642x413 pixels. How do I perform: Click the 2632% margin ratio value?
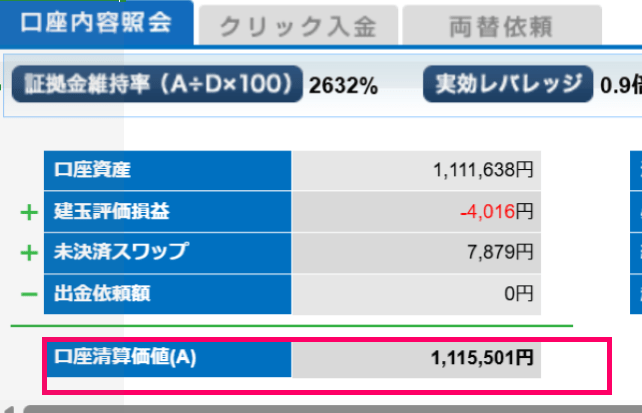pyautogui.click(x=343, y=86)
